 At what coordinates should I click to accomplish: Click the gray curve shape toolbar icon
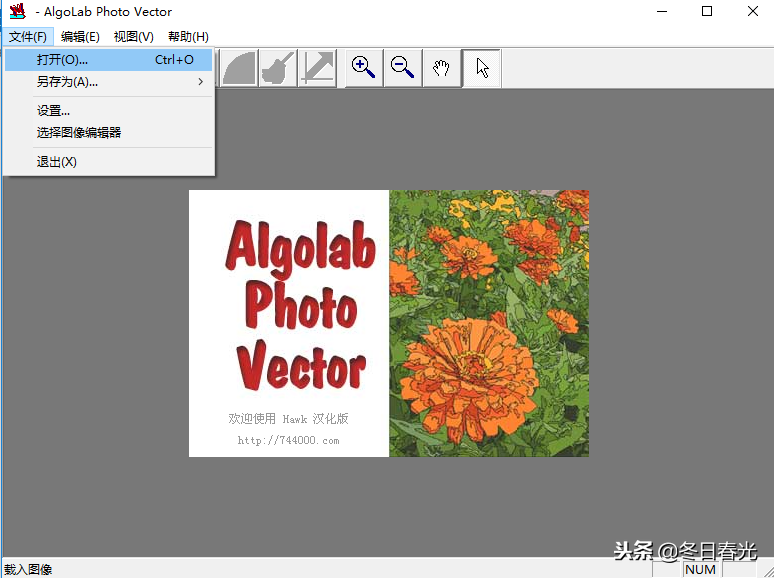[x=239, y=68]
